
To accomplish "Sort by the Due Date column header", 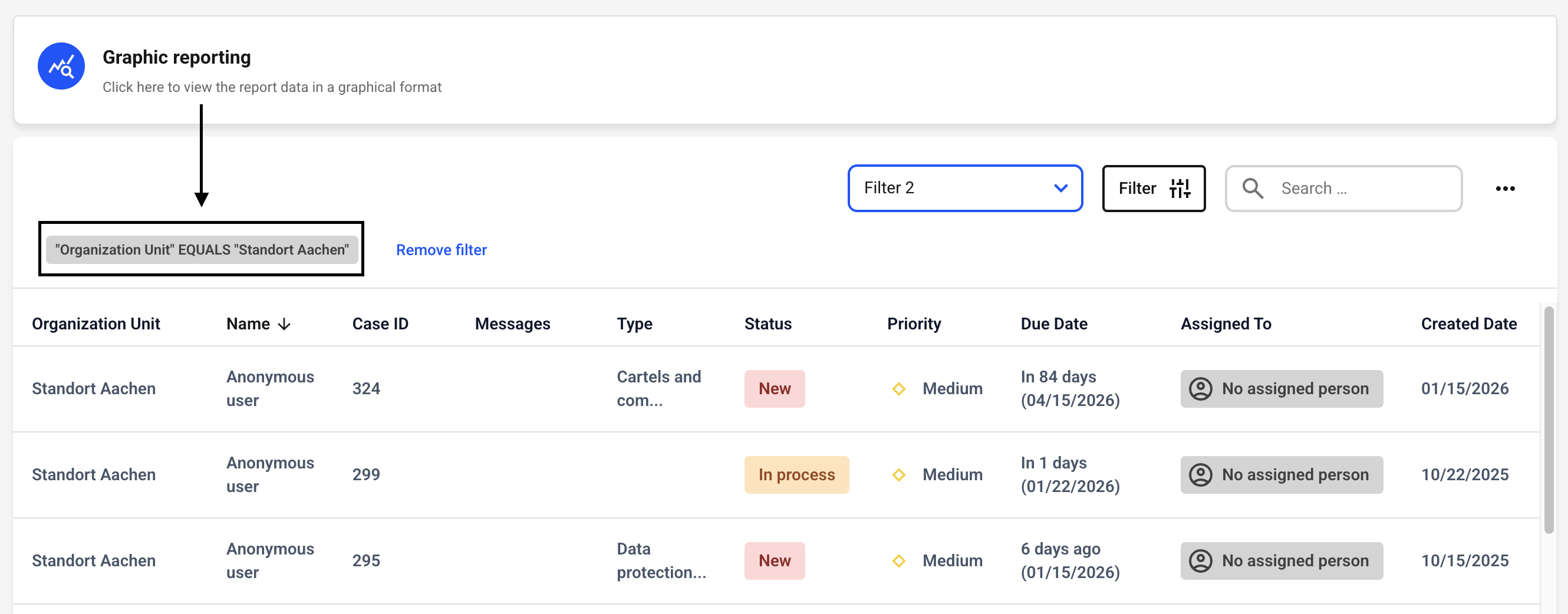I will tap(1053, 324).
